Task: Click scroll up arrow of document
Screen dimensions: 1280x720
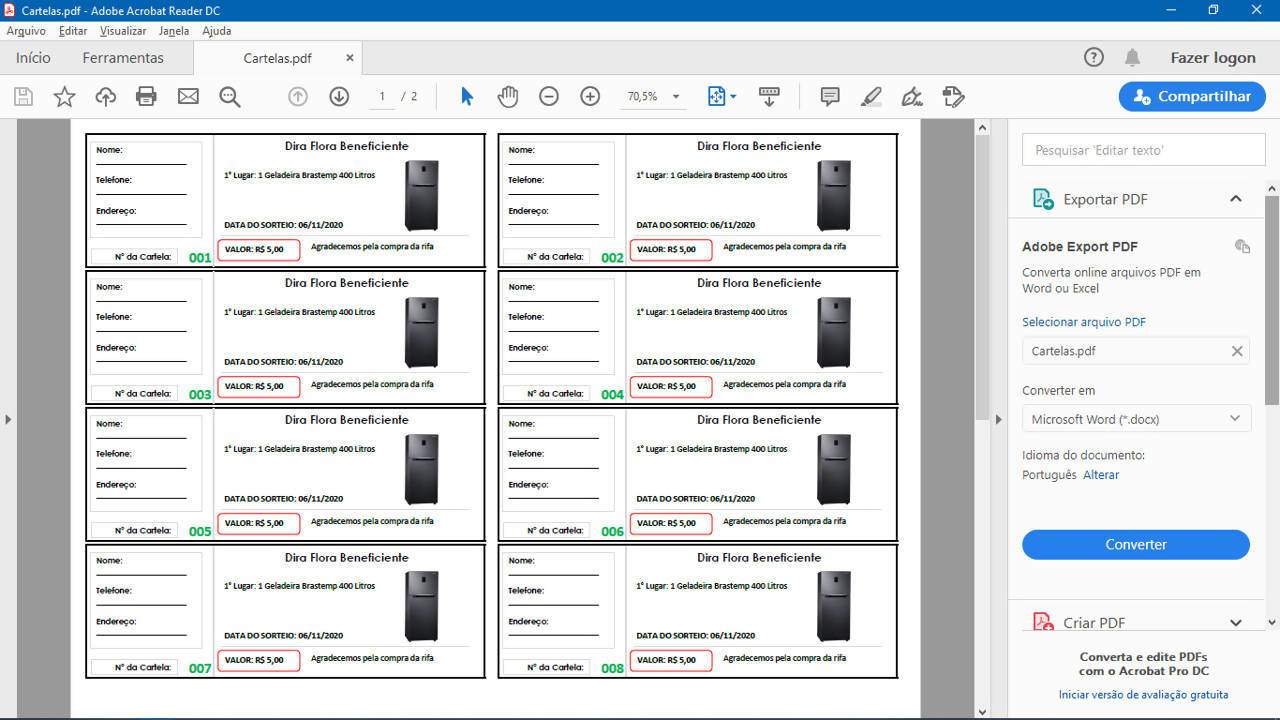Action: [x=982, y=128]
